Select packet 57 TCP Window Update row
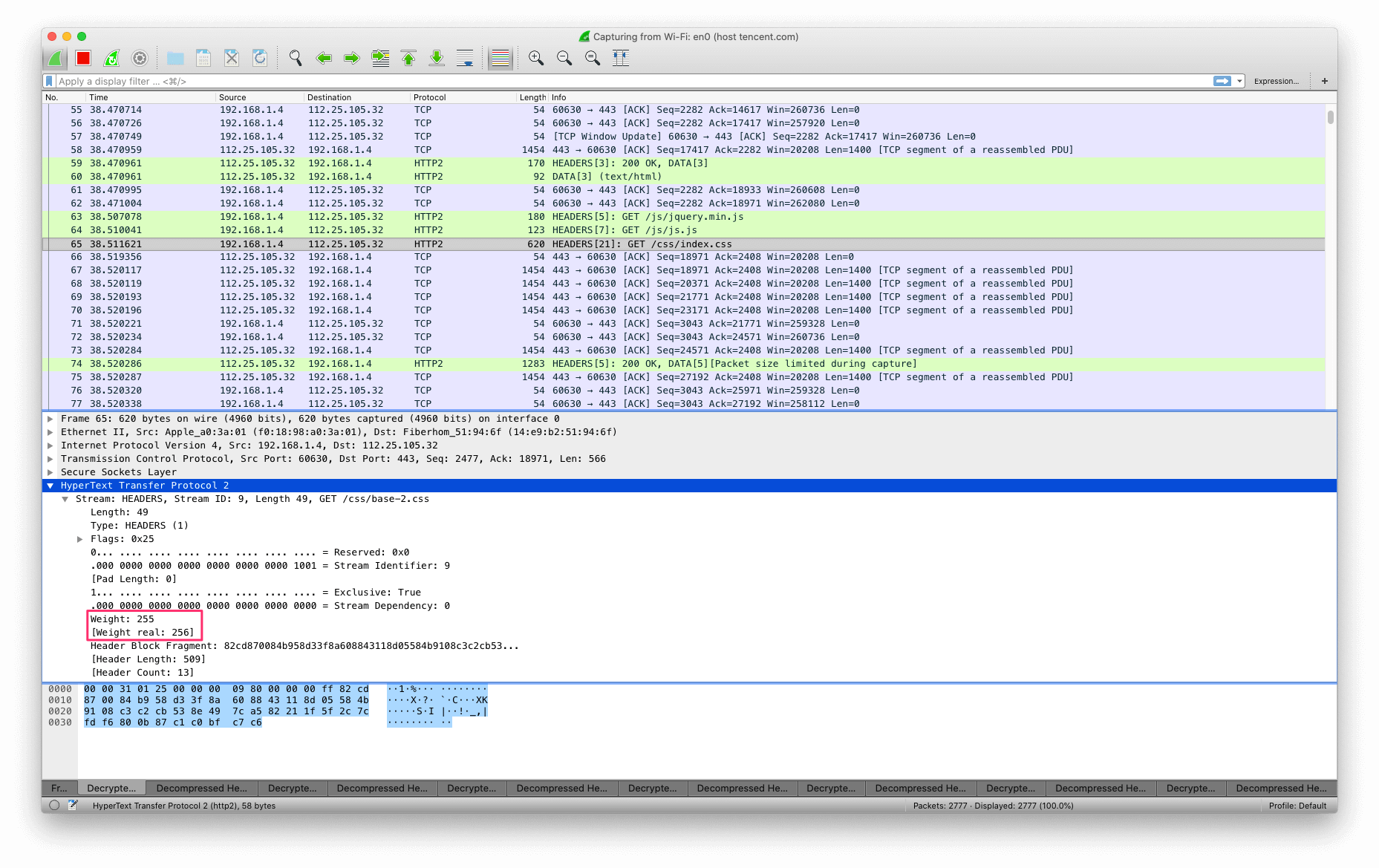1379x868 pixels. pyautogui.click(x=684, y=137)
